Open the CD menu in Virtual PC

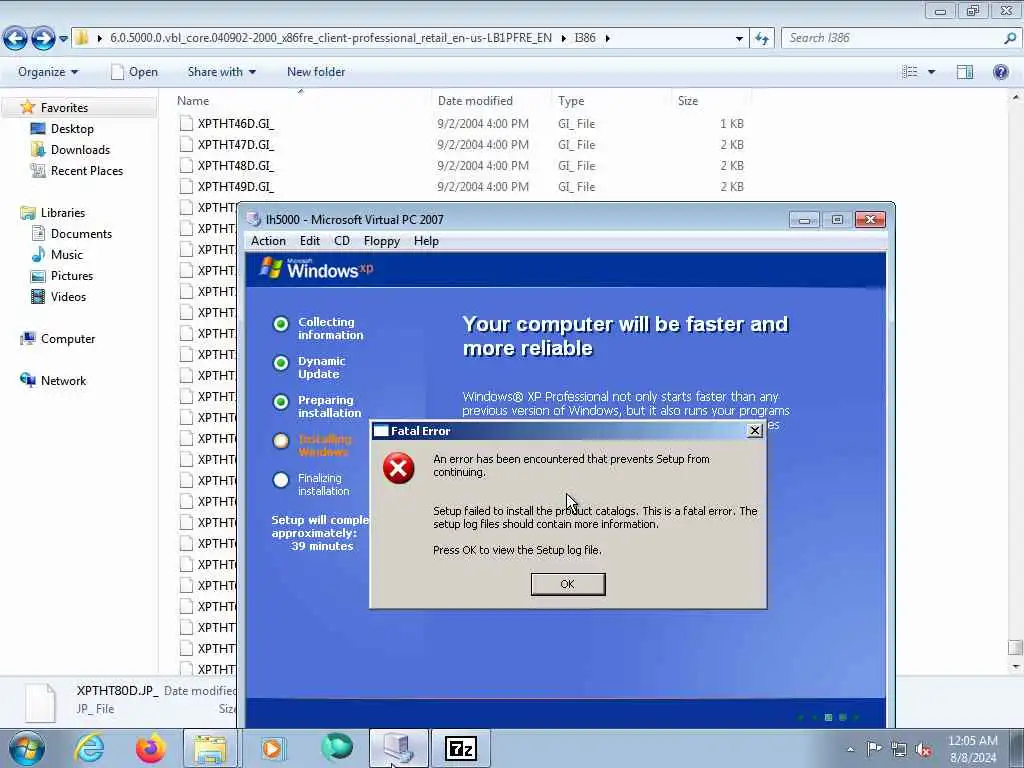click(342, 241)
